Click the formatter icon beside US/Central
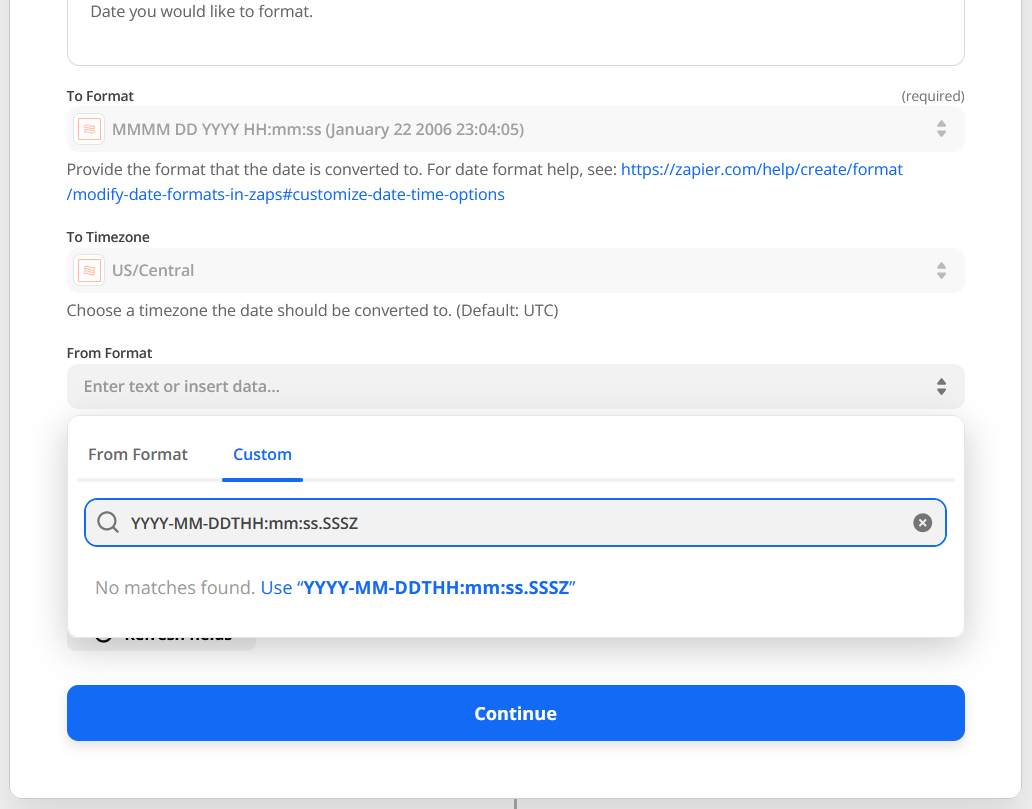Image resolution: width=1032 pixels, height=809 pixels. click(x=90, y=270)
